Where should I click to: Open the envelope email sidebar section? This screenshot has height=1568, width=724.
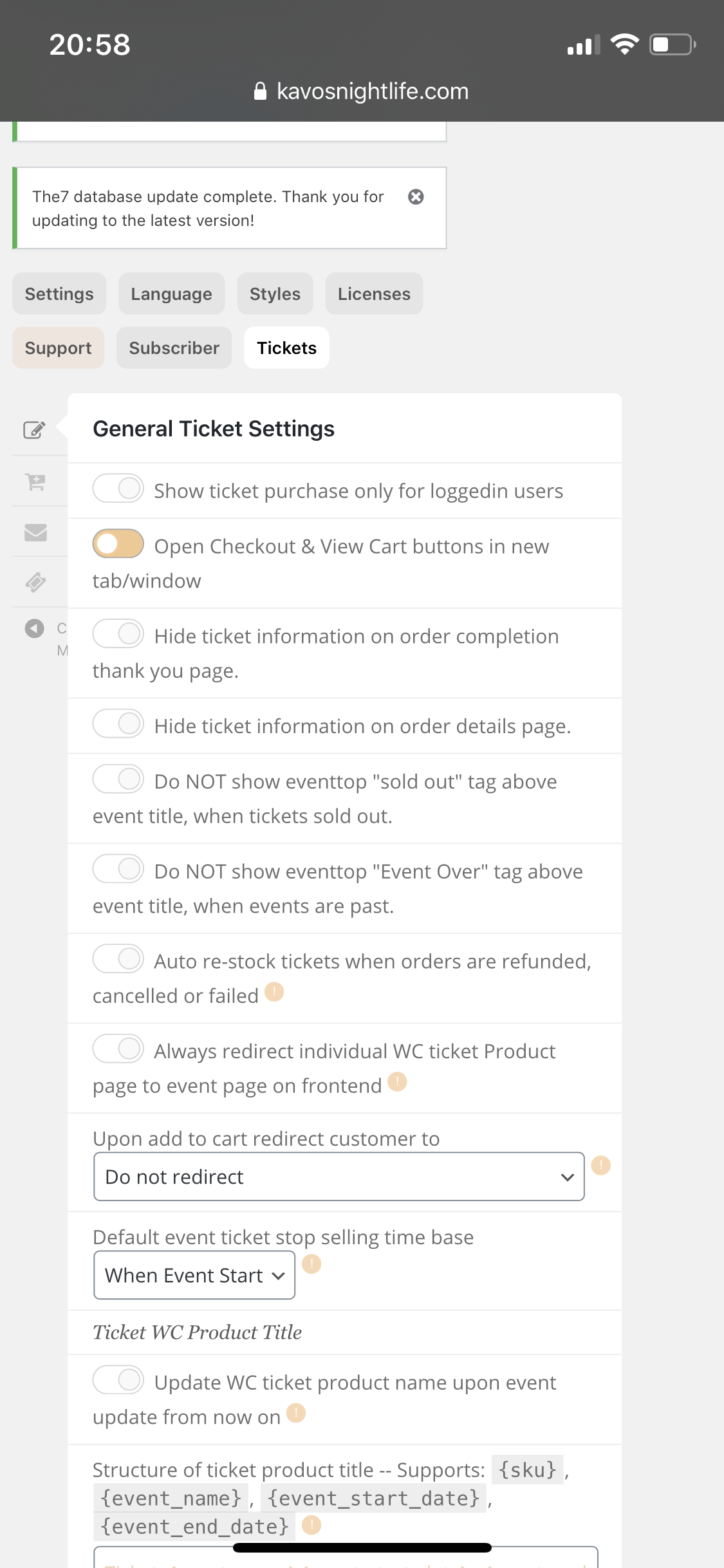pyautogui.click(x=35, y=532)
